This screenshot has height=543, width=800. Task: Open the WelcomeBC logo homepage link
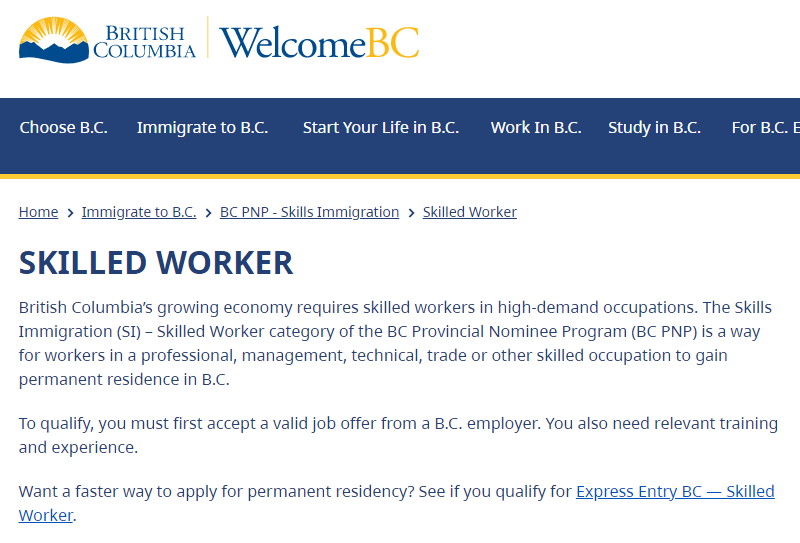319,42
